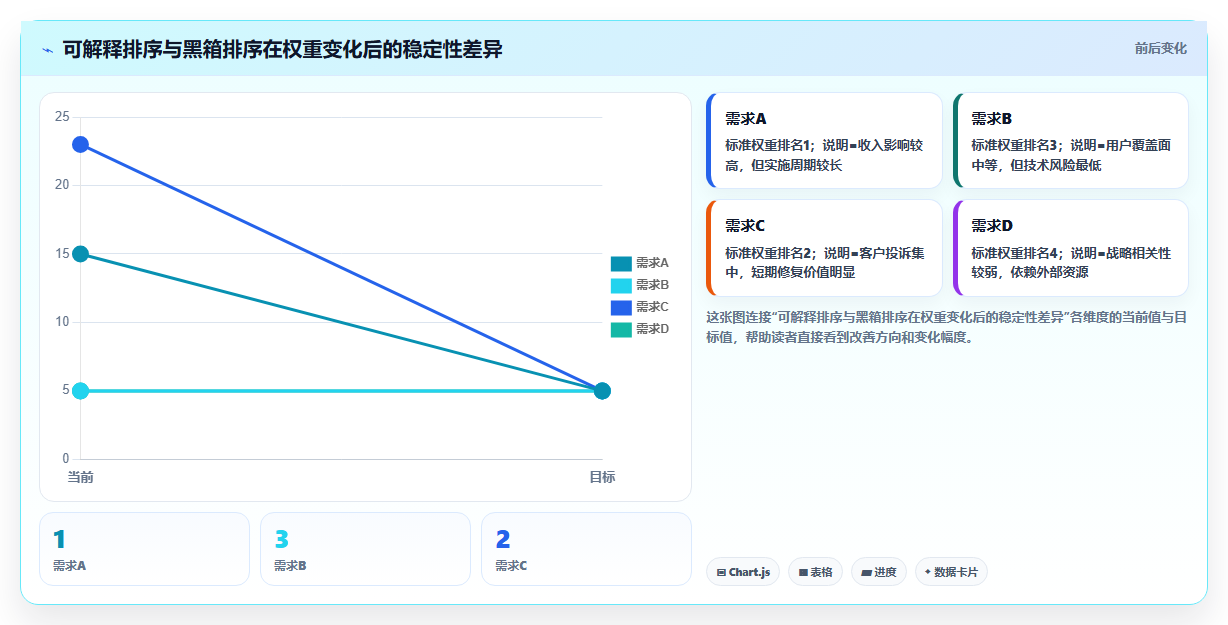Select the stat card showing 1 需求A

click(144, 549)
